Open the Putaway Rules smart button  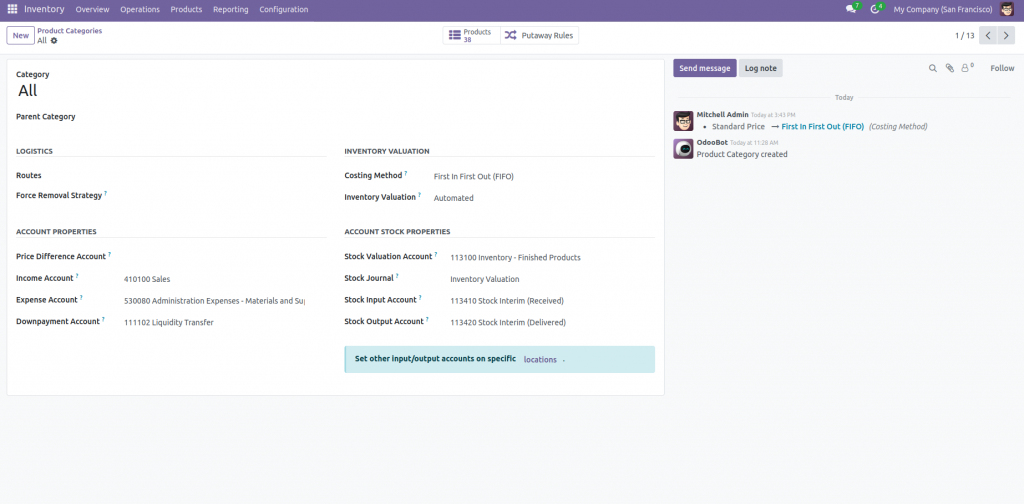[539, 35]
